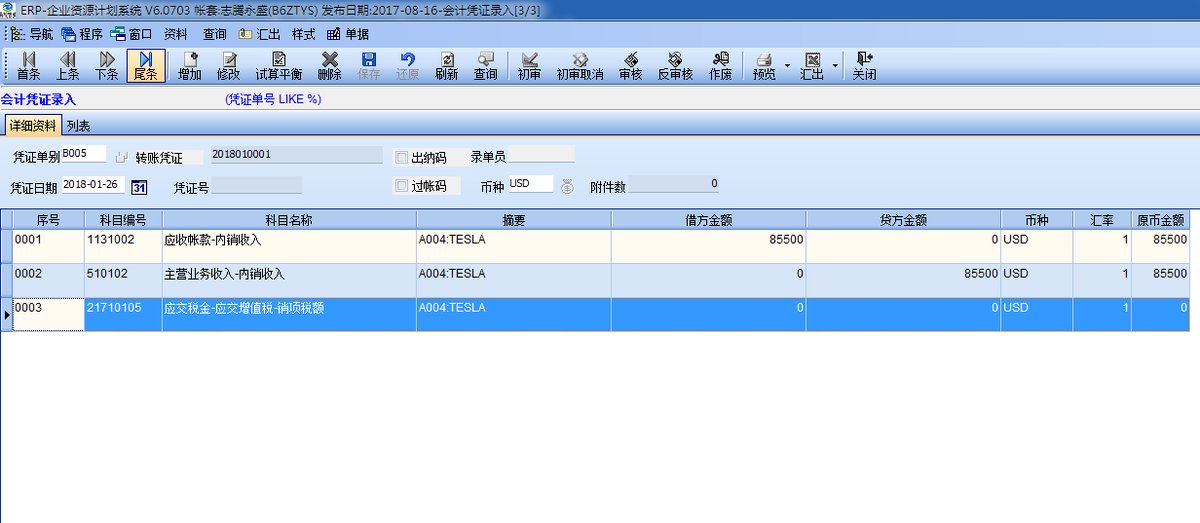This screenshot has width=1200, height=523.
Task: Open the Query (查询) toolbar tool
Action: pos(486,66)
